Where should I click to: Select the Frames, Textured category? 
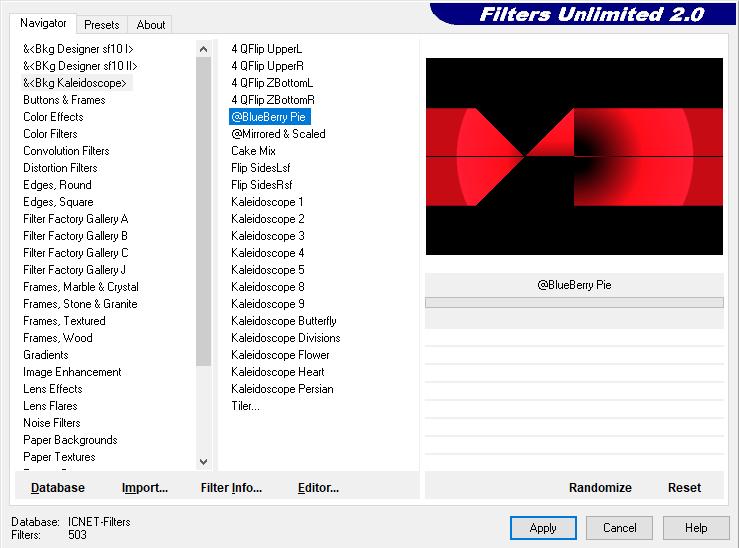pos(65,321)
